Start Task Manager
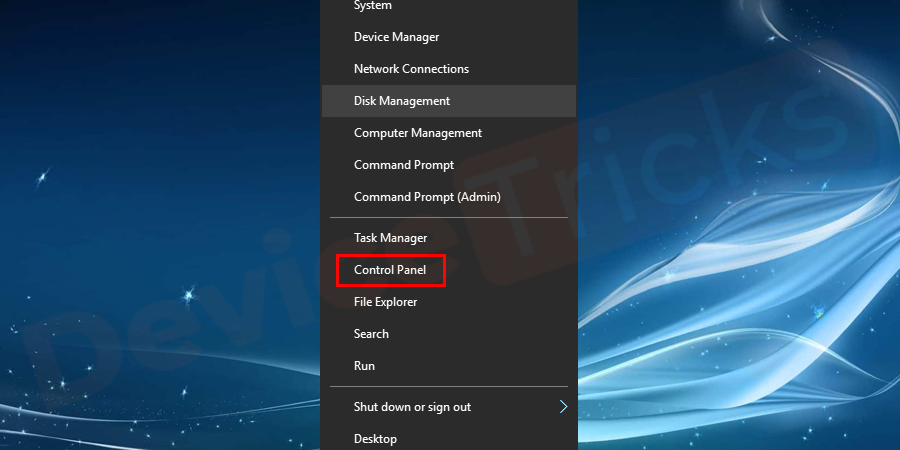Screen dimensions: 900x450 click(x=390, y=238)
